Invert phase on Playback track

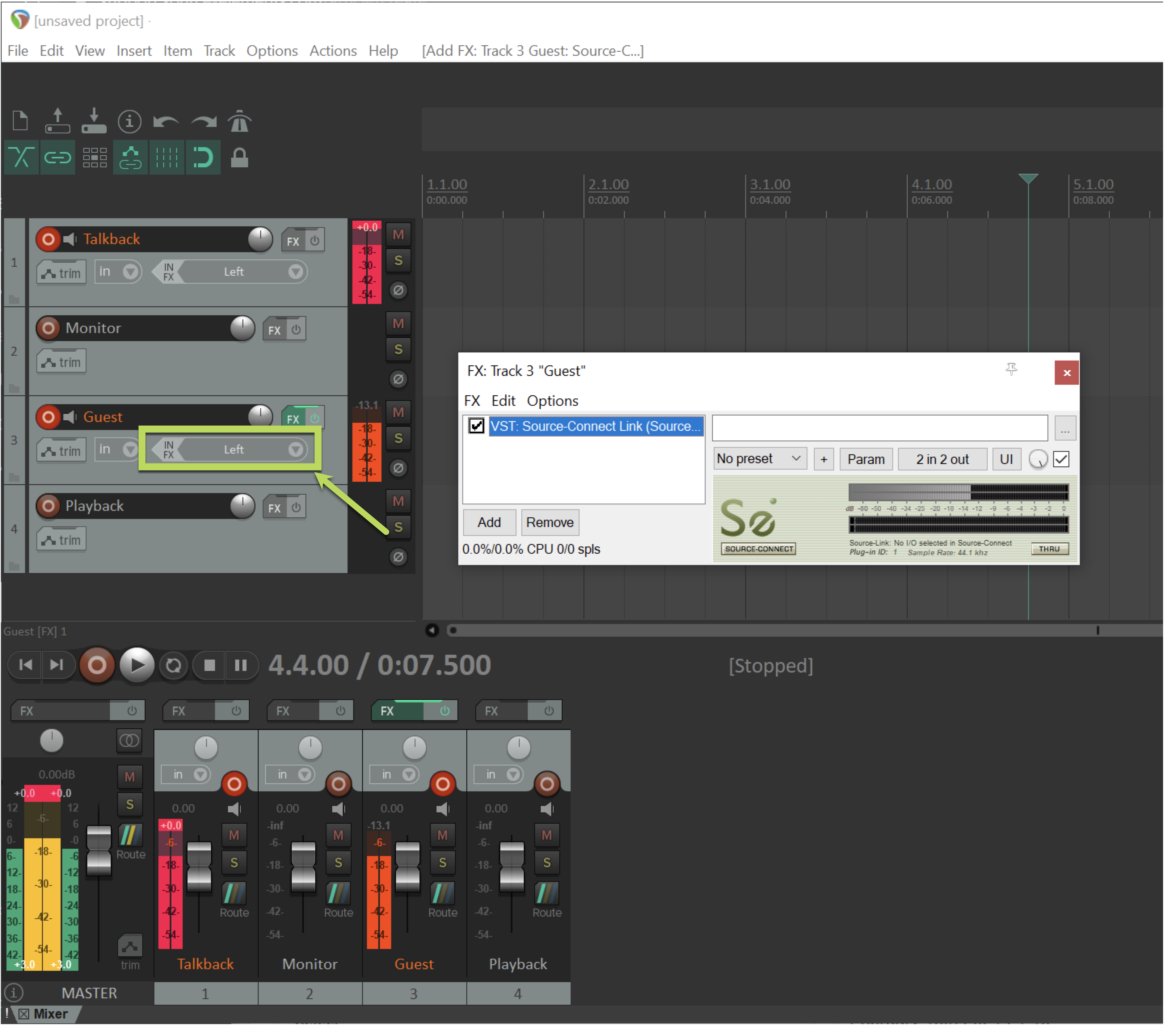tap(398, 557)
